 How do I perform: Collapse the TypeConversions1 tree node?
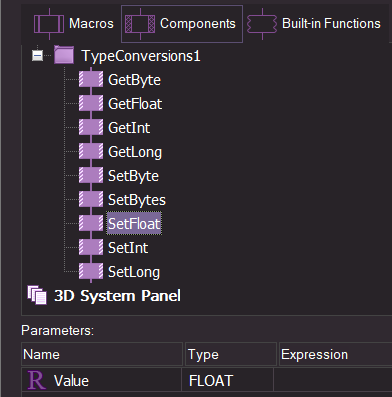[x=37, y=55]
